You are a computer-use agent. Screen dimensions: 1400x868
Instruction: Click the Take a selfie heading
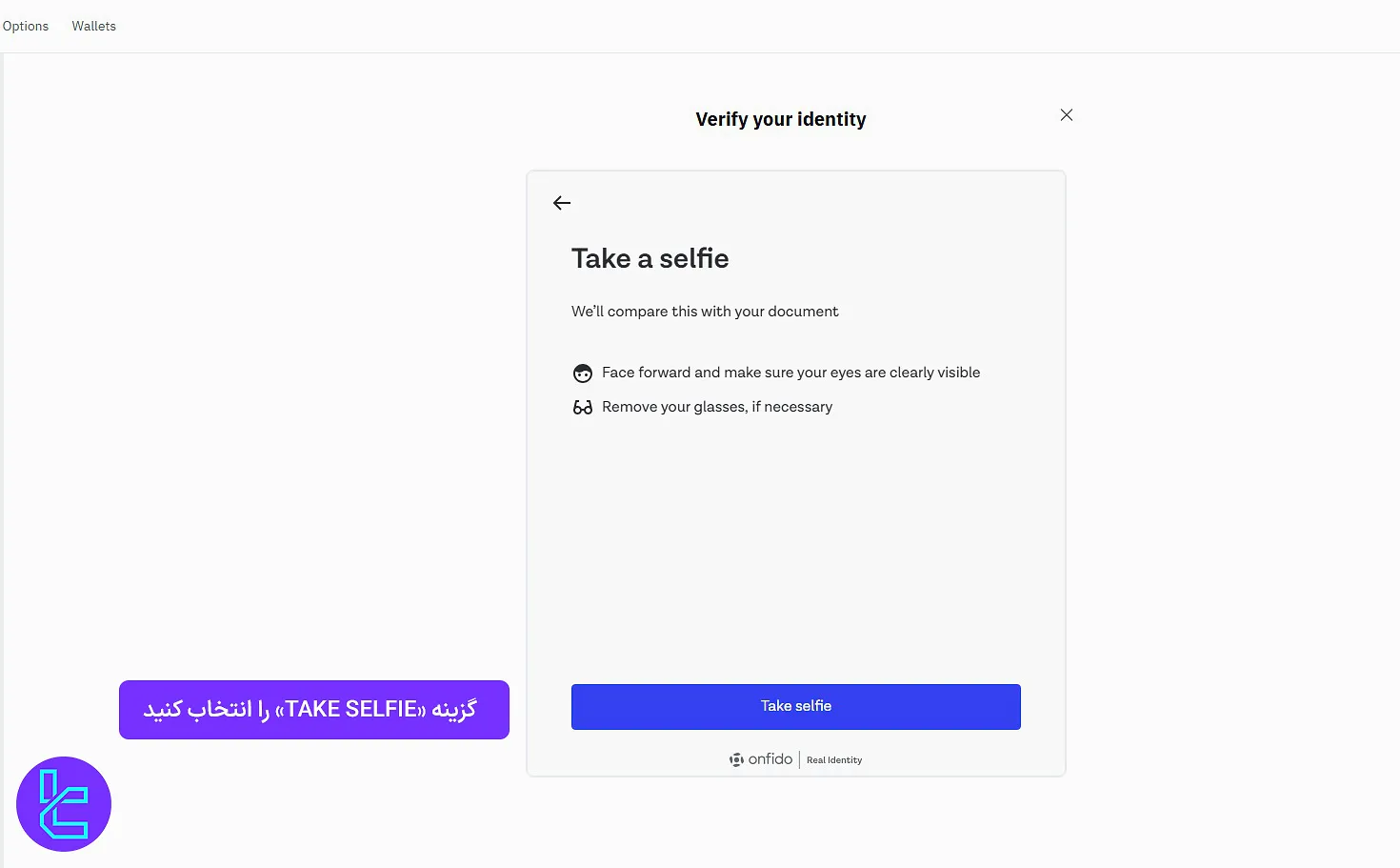tap(650, 258)
